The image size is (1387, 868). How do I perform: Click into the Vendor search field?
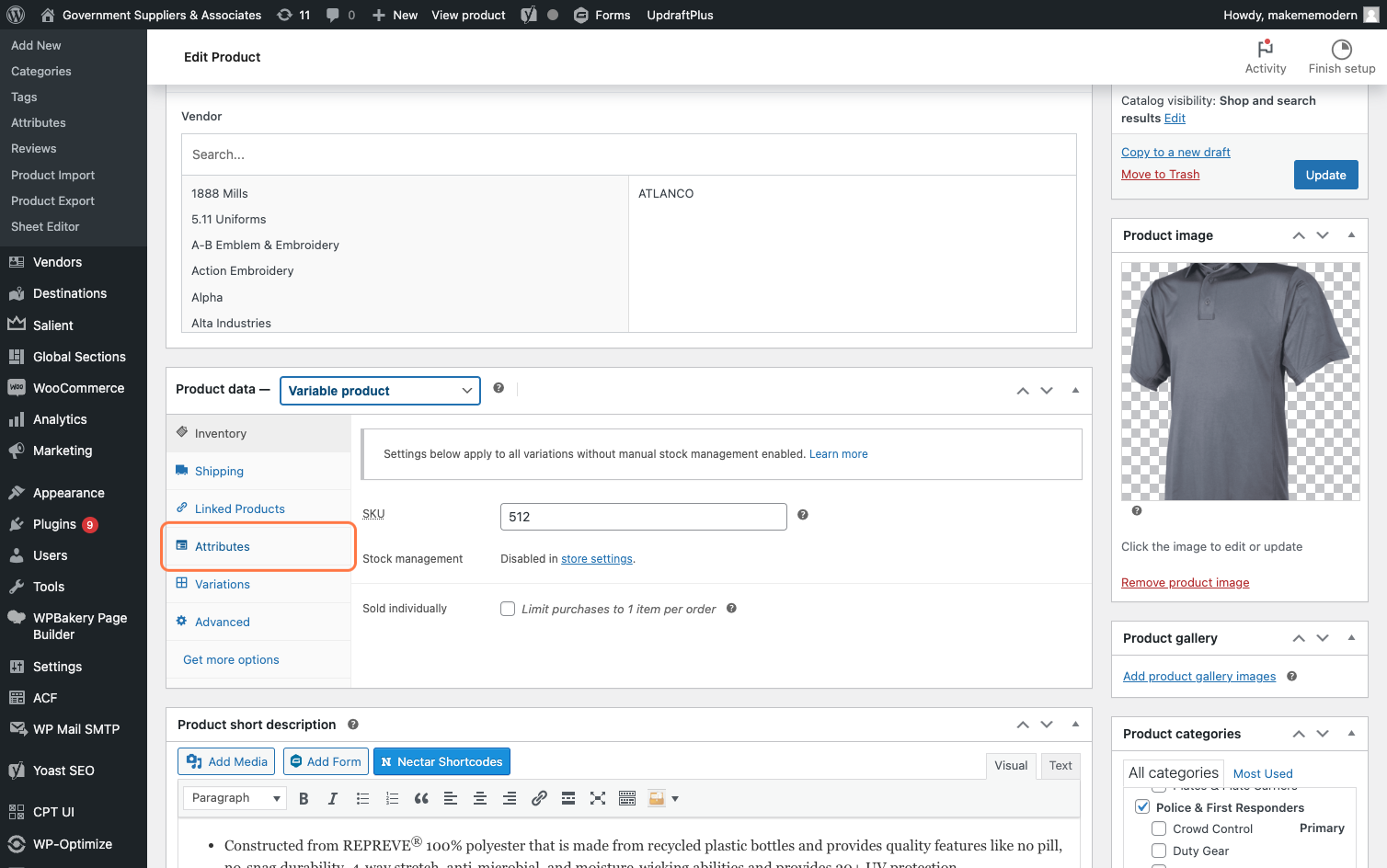[629, 154]
